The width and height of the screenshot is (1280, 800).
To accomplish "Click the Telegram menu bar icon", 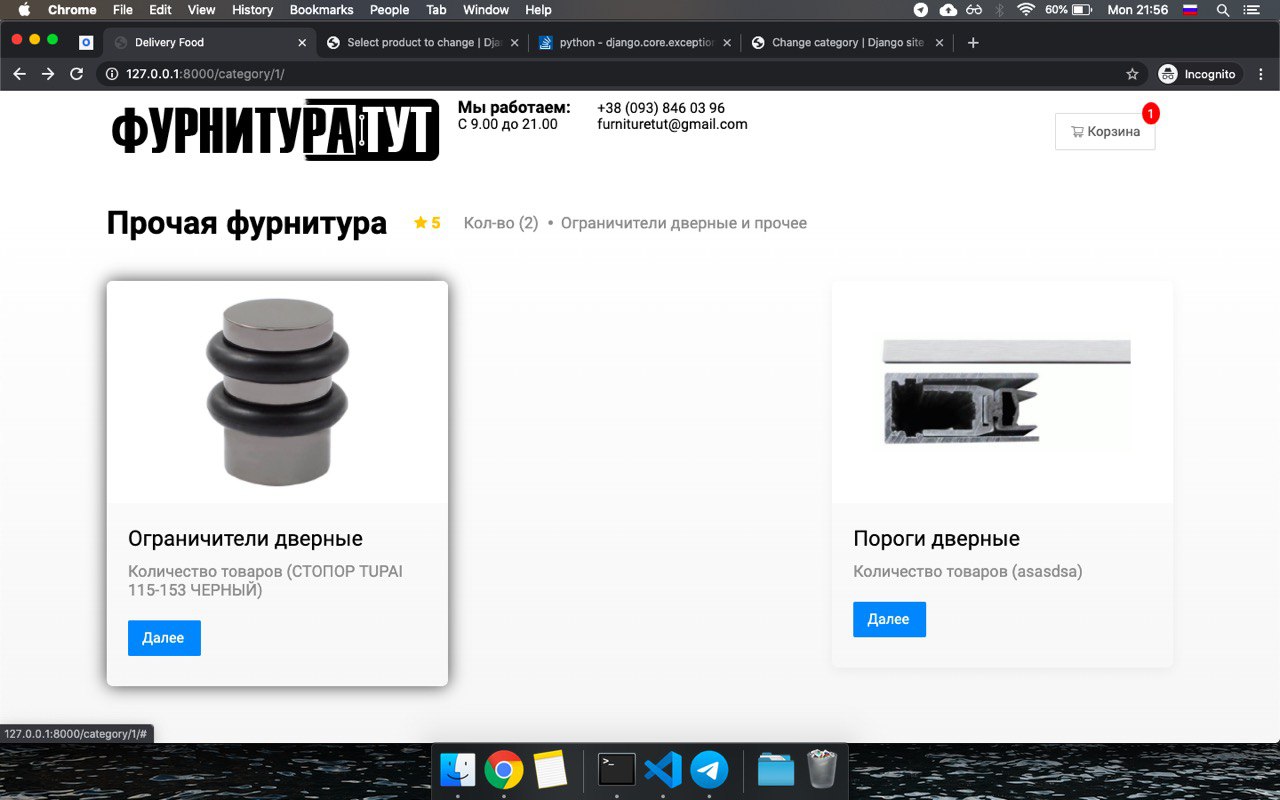I will coord(921,10).
